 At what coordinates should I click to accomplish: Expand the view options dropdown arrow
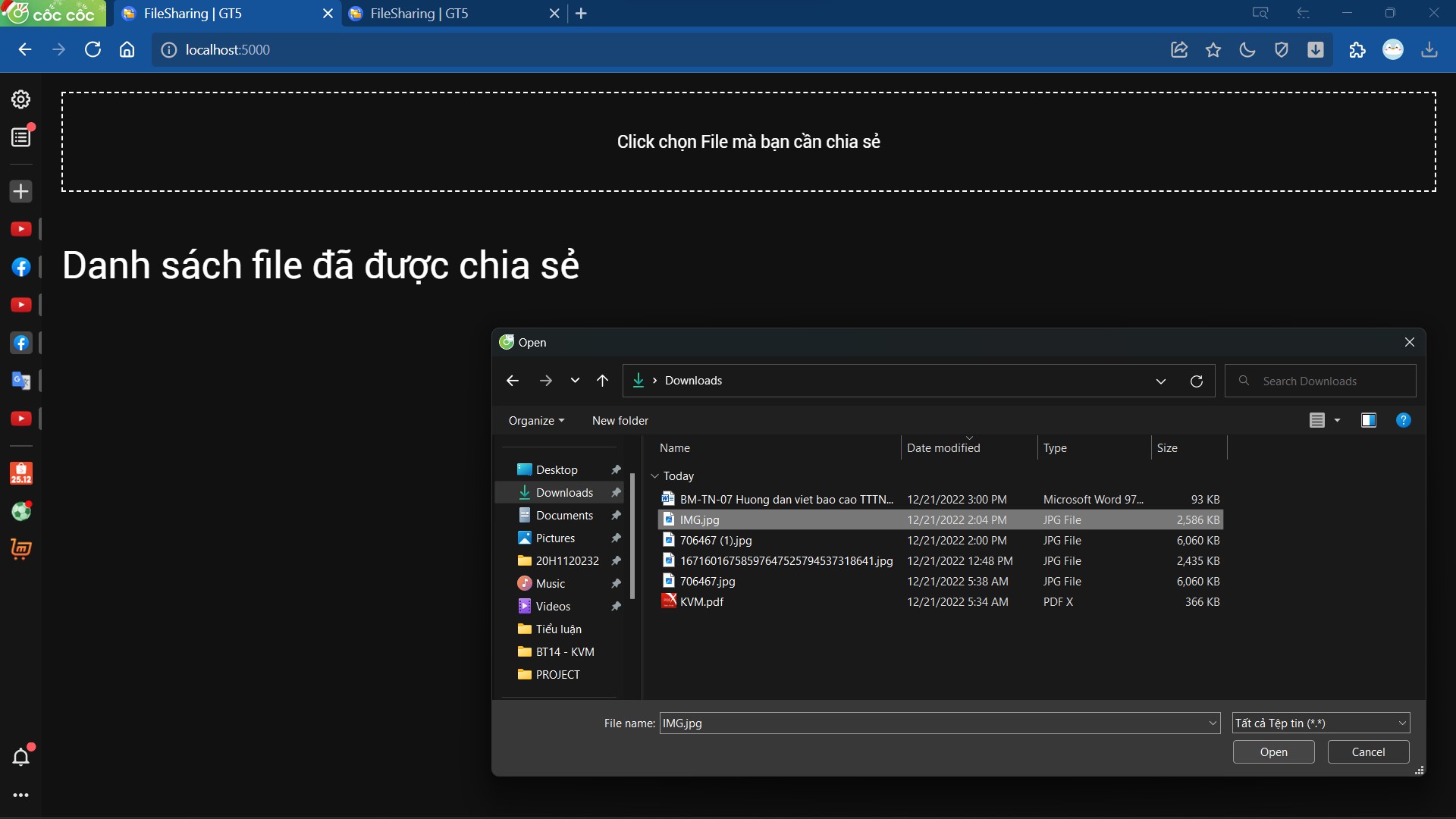1336,420
